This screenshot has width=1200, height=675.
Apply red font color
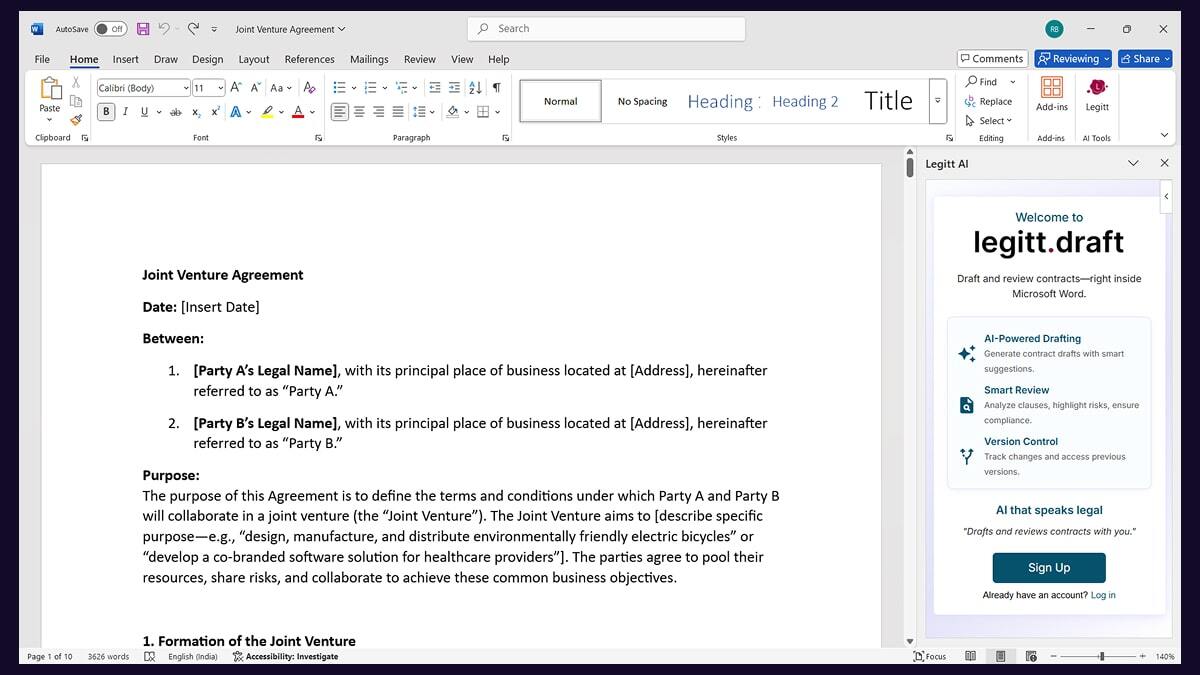click(x=298, y=112)
